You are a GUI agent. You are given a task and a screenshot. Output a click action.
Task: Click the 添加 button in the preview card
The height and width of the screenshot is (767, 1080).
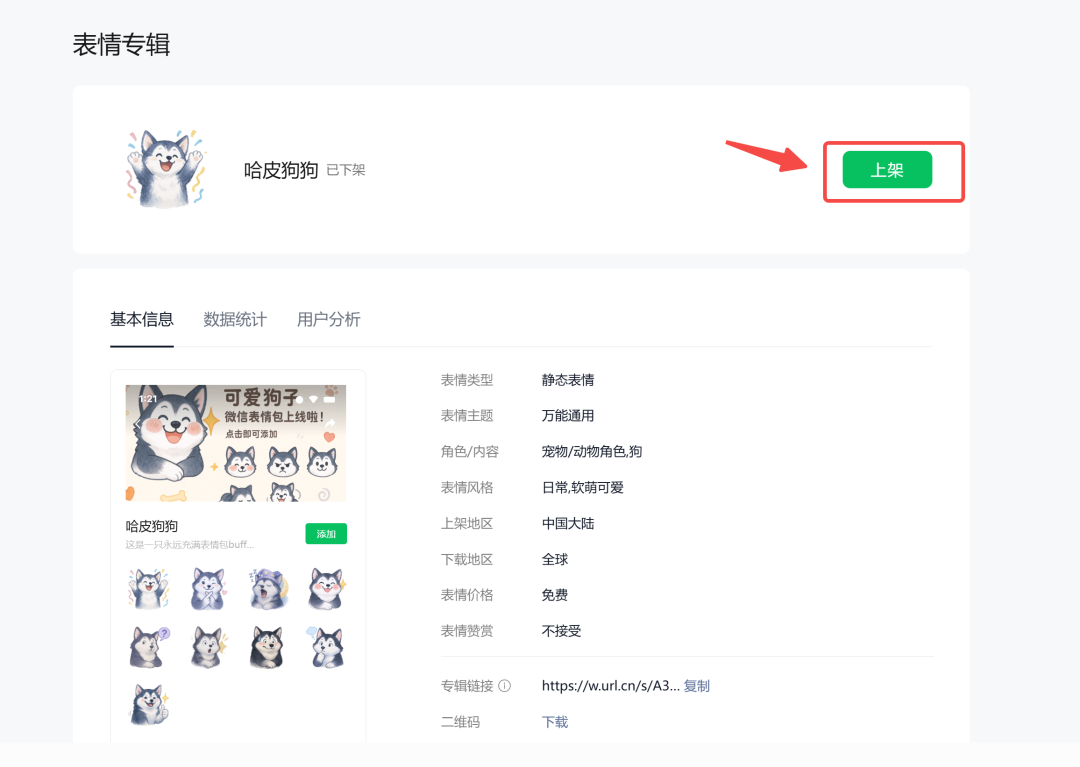(x=326, y=534)
